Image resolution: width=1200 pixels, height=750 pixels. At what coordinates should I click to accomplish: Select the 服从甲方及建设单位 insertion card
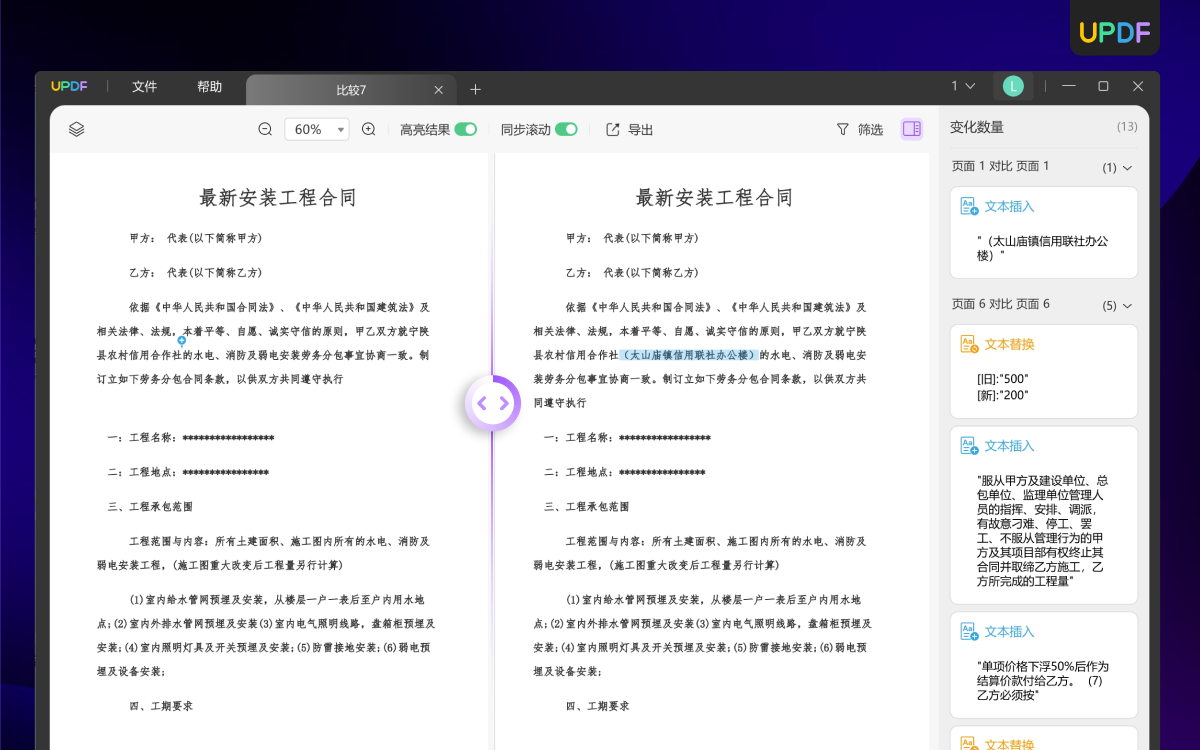1044,516
